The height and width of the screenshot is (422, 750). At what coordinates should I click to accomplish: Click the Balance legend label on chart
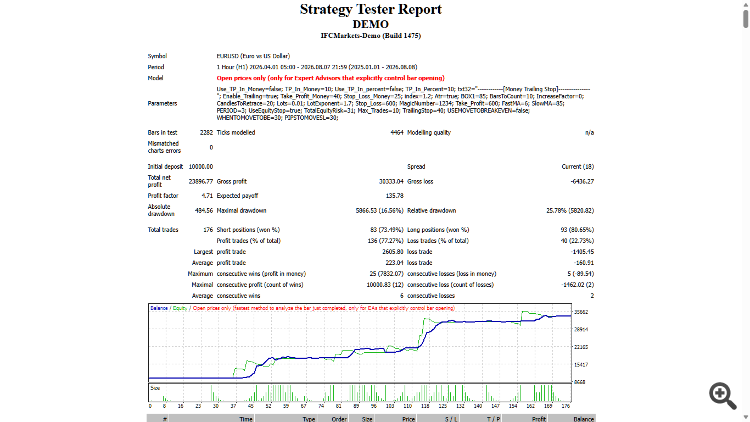159,308
